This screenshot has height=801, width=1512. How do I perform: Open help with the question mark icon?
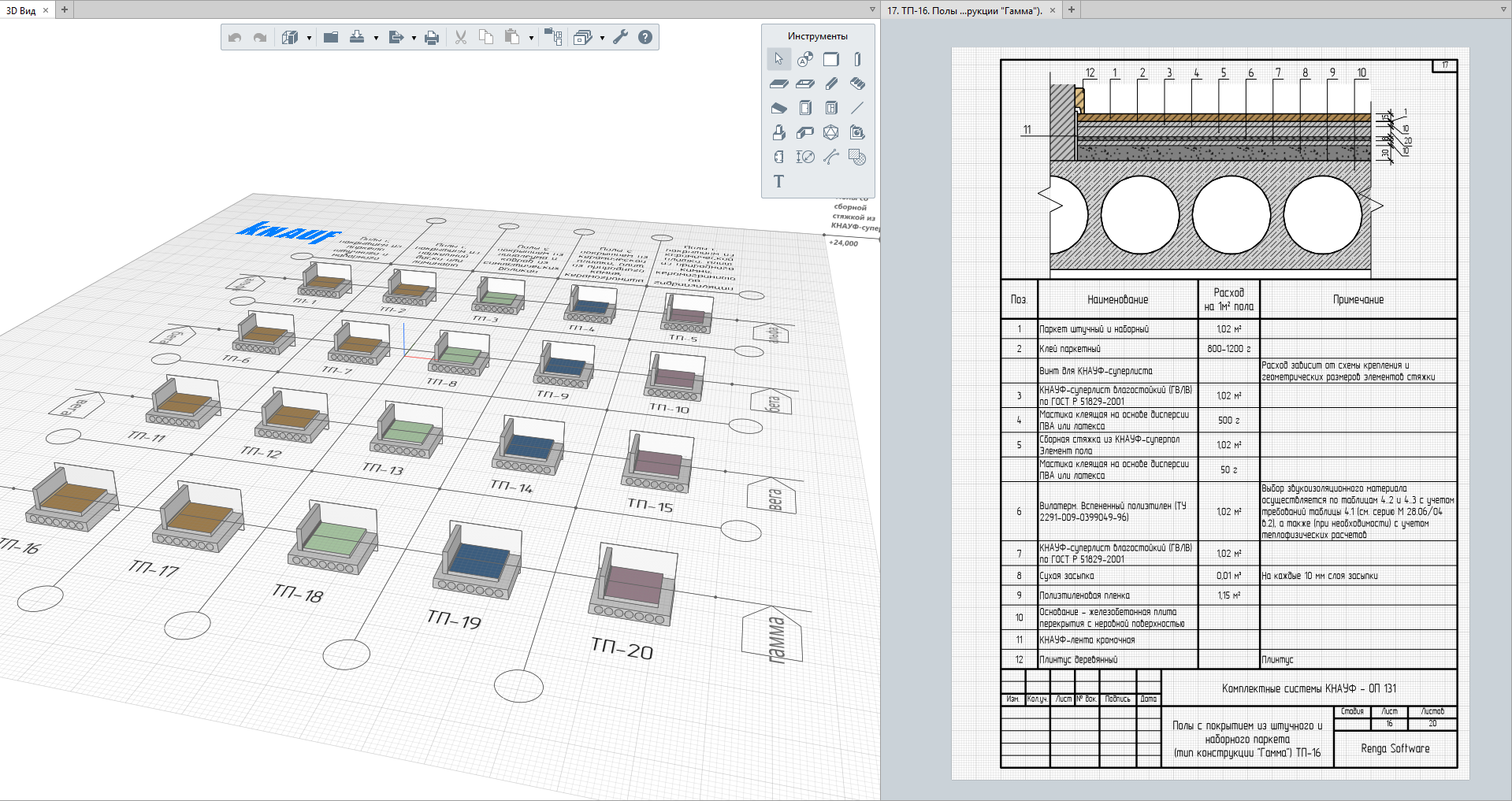tap(645, 37)
